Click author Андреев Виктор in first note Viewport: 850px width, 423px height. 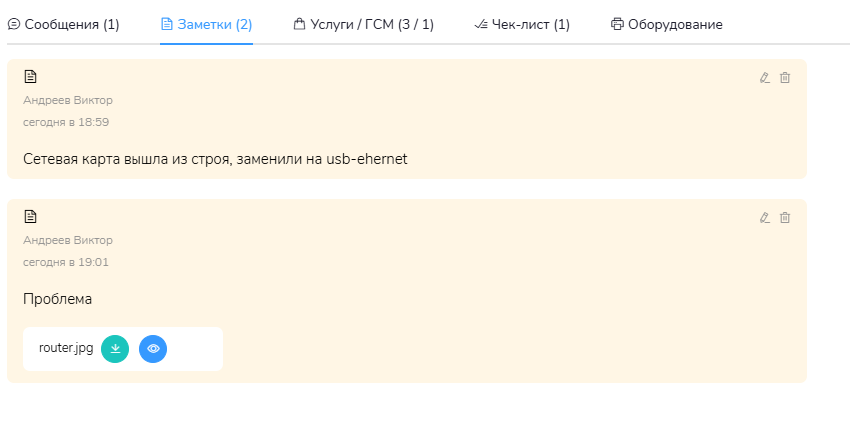coord(68,100)
